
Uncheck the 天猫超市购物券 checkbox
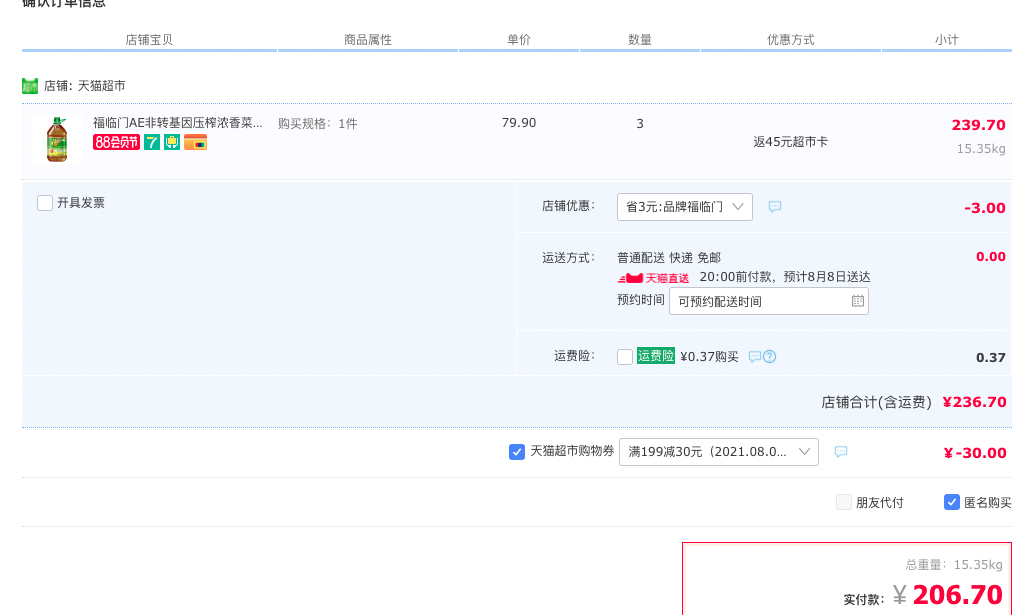517,451
